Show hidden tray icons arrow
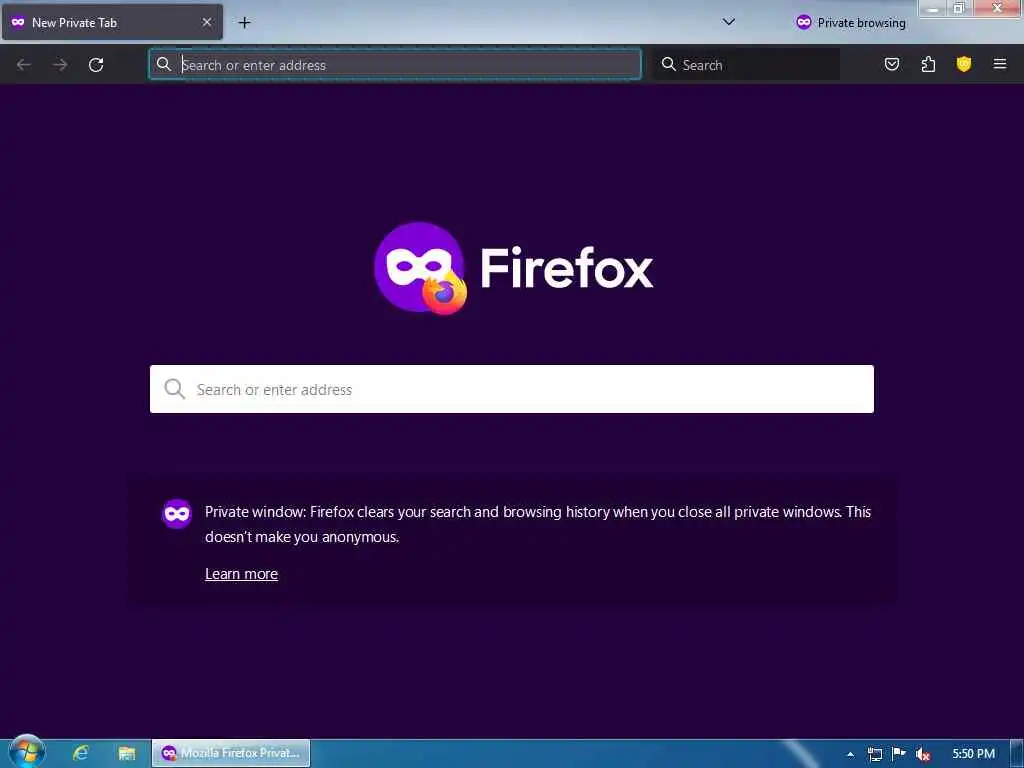 pos(850,754)
